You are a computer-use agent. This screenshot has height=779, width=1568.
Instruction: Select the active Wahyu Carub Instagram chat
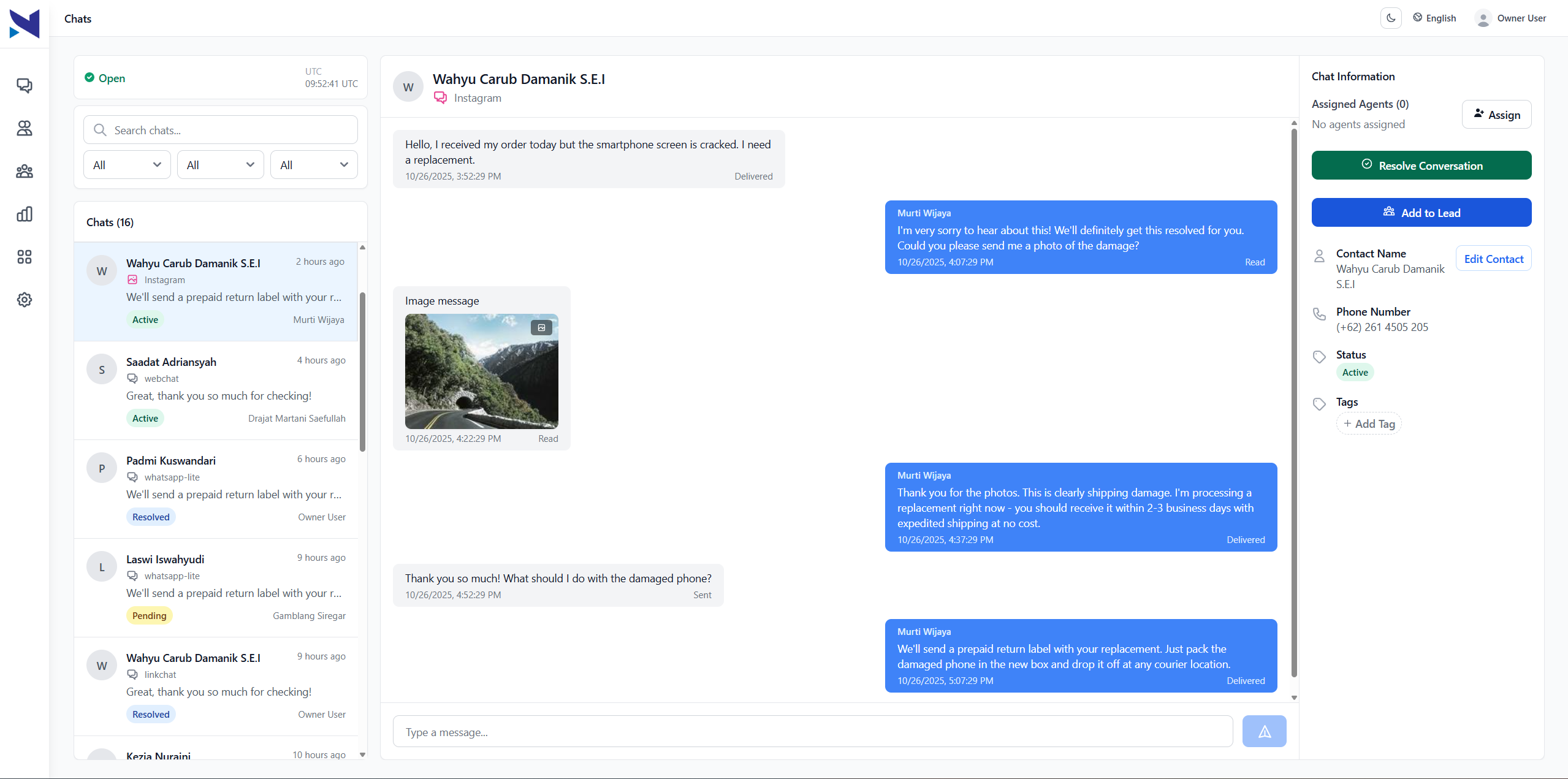(x=216, y=292)
